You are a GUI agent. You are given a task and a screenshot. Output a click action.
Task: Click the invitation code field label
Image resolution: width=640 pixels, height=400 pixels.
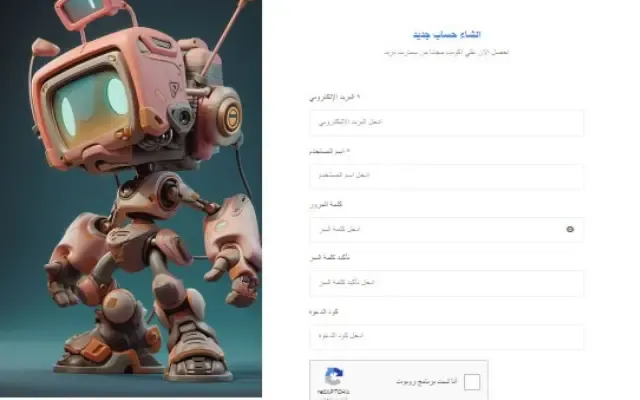coord(324,312)
